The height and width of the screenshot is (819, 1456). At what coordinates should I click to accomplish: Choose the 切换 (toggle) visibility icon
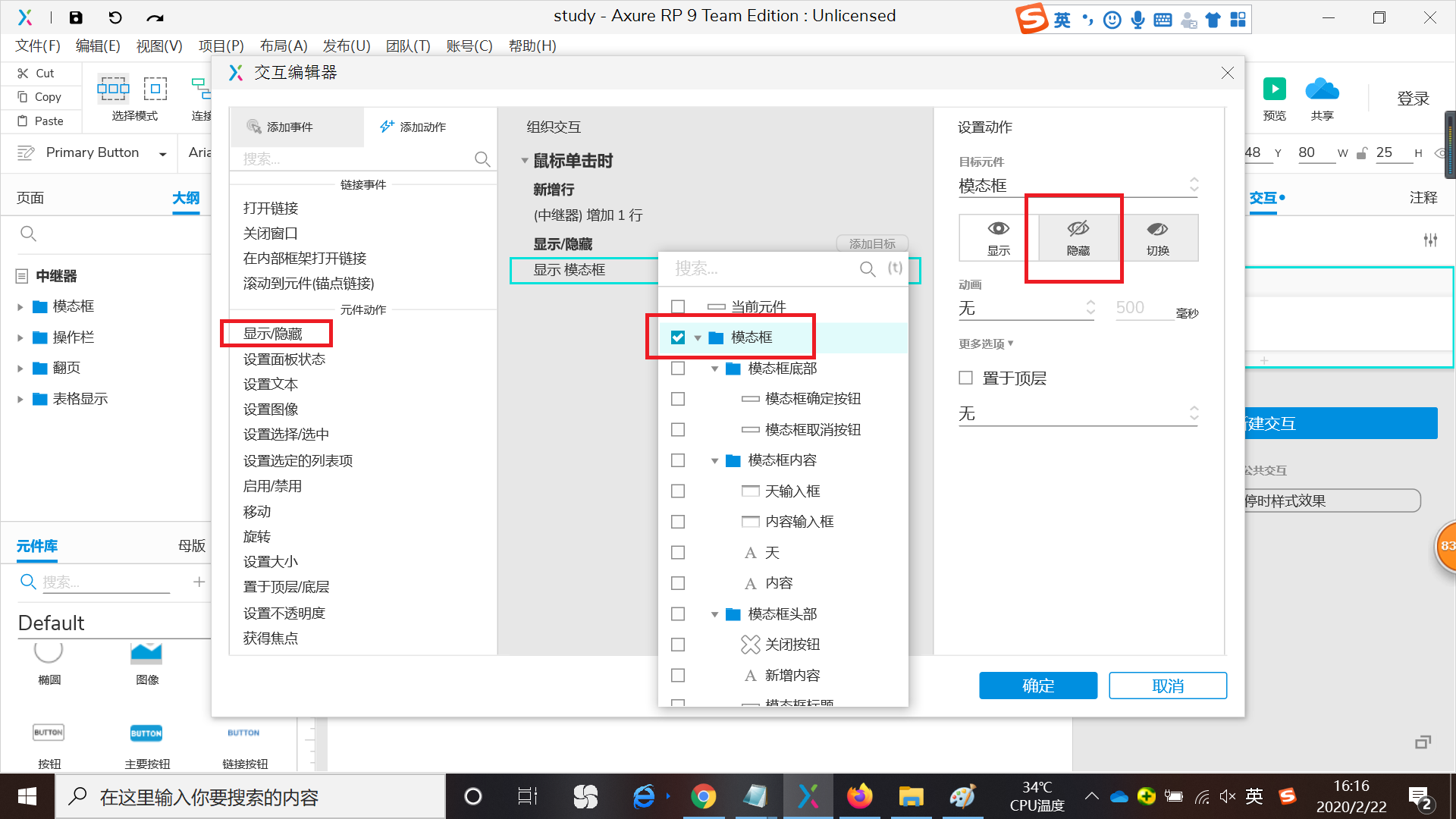[x=1158, y=237]
